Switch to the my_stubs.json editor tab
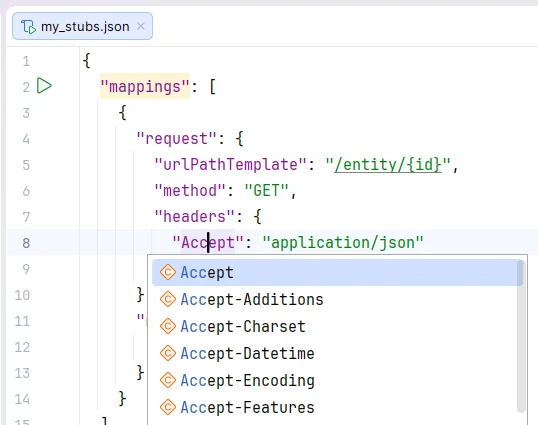This screenshot has height=425, width=538. click(82, 26)
